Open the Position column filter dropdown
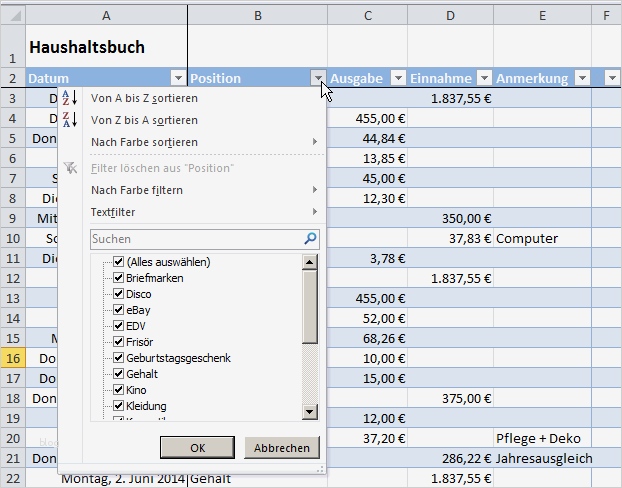622x488 pixels. click(x=319, y=78)
